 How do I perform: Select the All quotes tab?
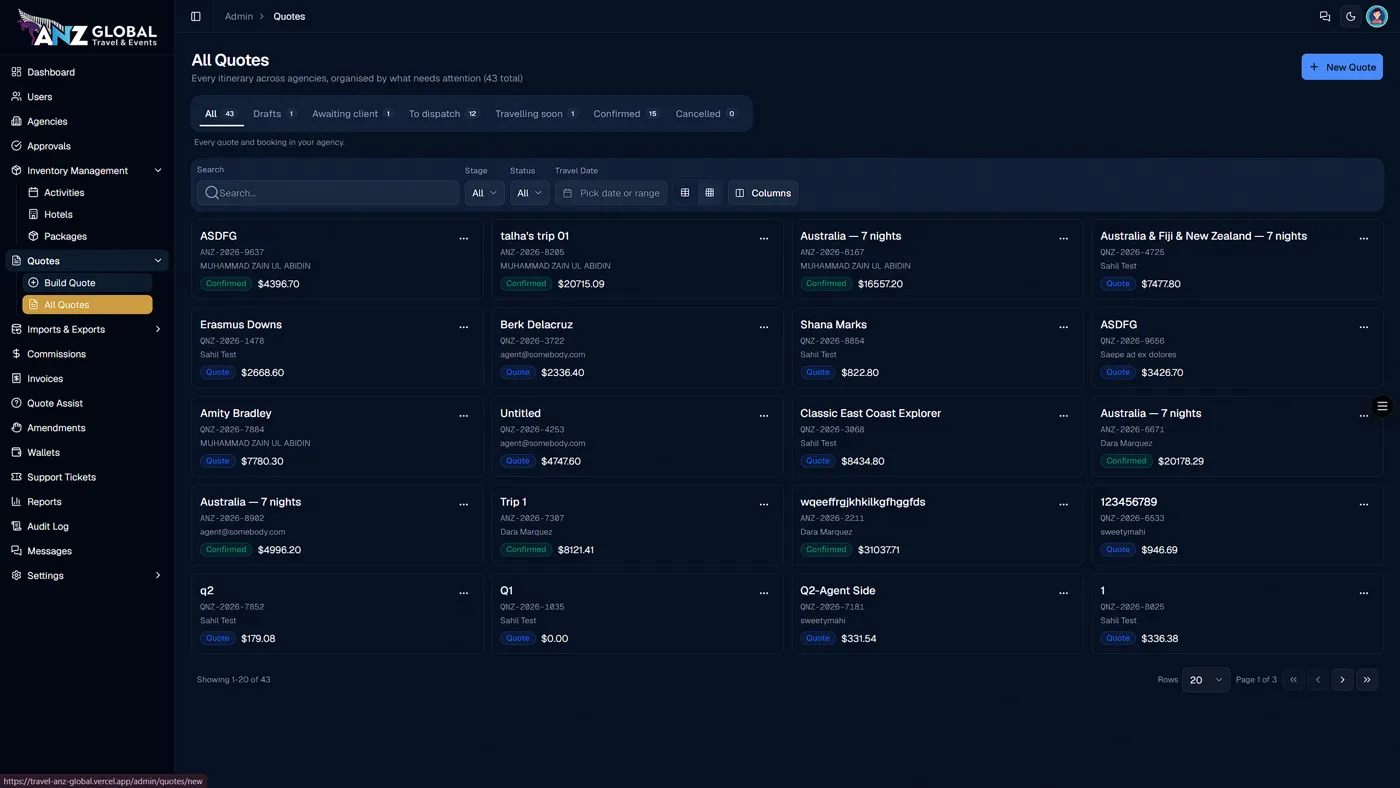[x=220, y=114]
